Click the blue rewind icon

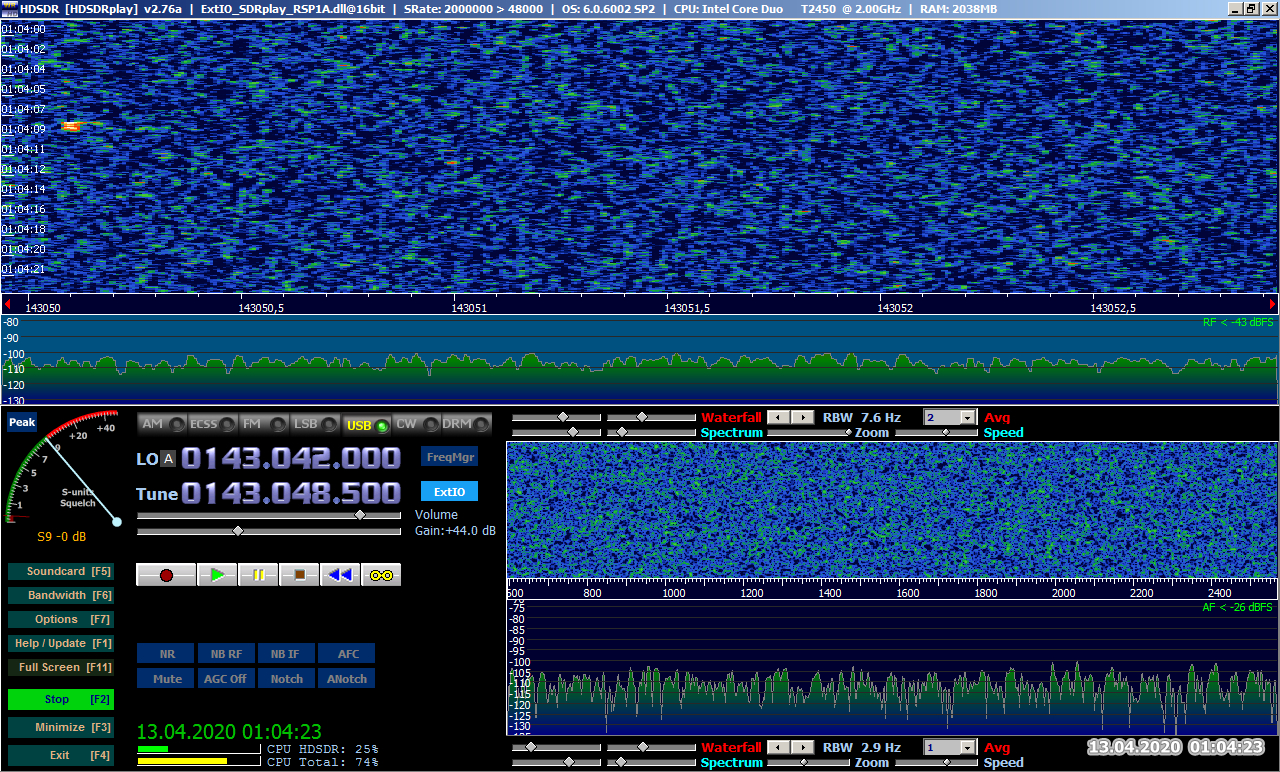point(340,575)
